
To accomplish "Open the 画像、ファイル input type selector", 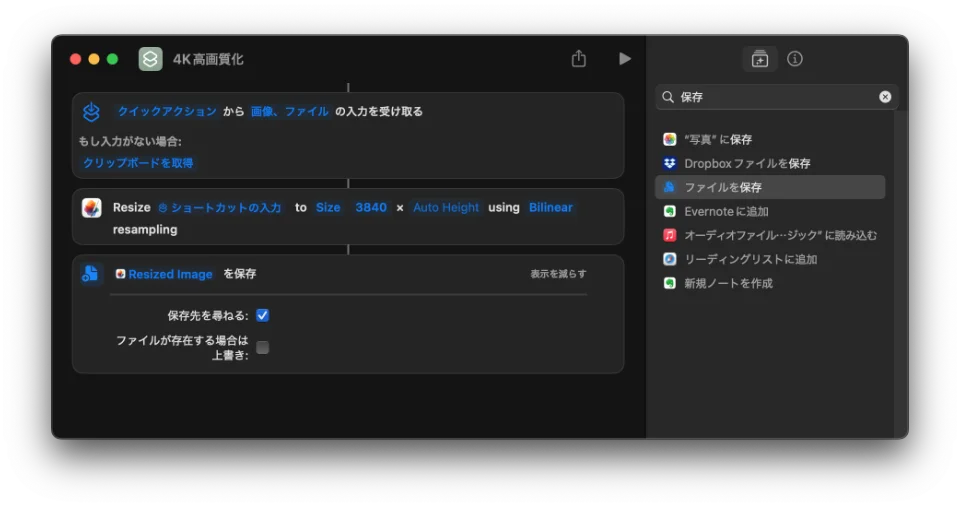I will 289,112.
